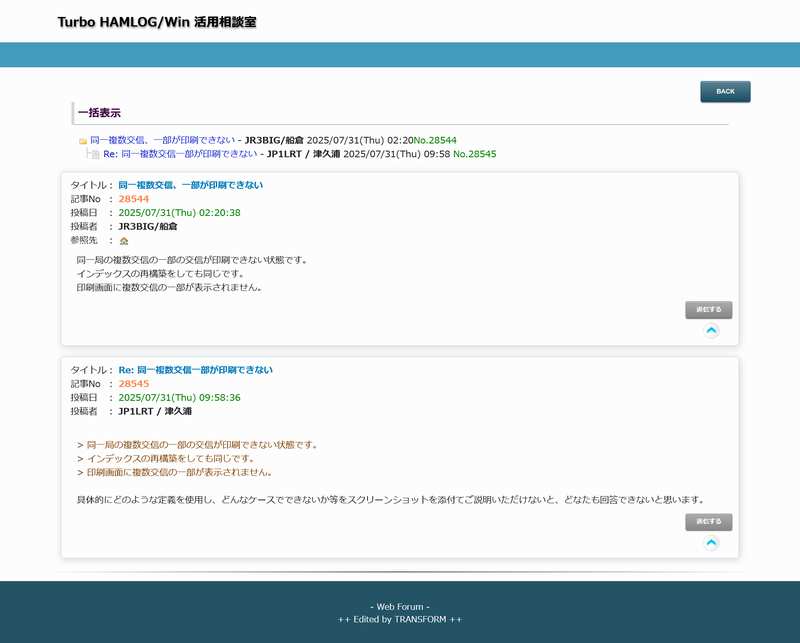Click the poster name JP1LRT / 津久浦 in the reply
Viewport: 800px width, 643px height.
155,411
